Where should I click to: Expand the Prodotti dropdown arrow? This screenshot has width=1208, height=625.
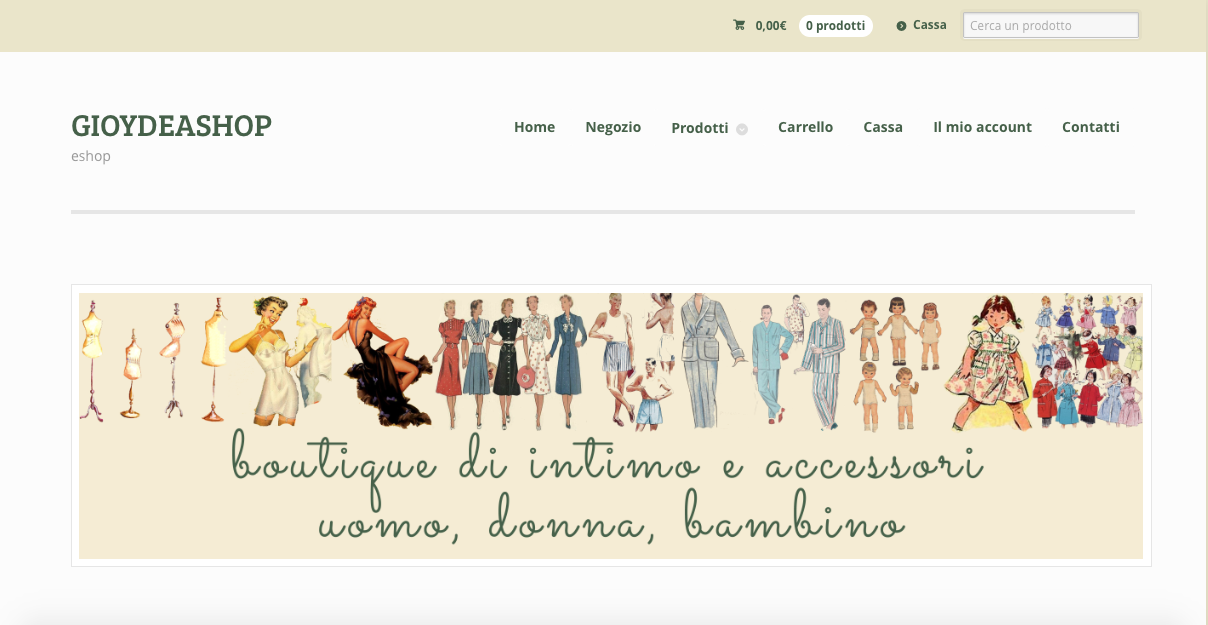[x=742, y=129]
